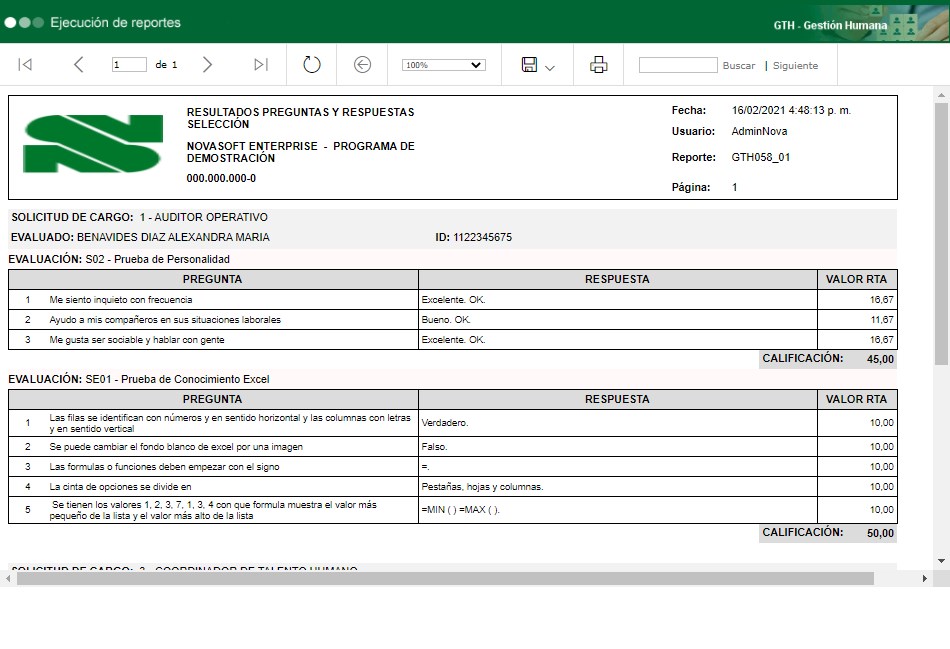Click the floppy disk export icon

click(x=529, y=65)
